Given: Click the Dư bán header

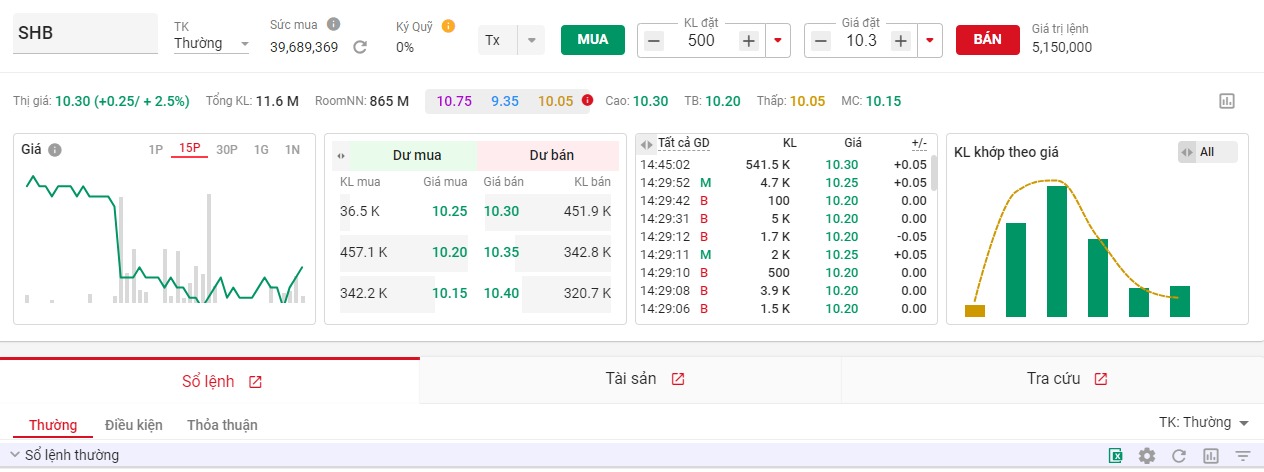Looking at the screenshot, I should tap(551, 156).
